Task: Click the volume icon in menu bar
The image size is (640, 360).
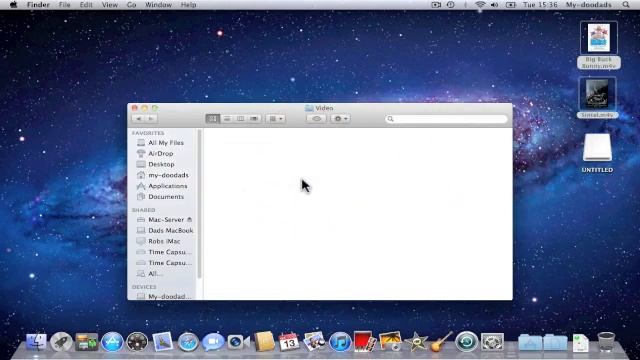Action: coord(494,5)
